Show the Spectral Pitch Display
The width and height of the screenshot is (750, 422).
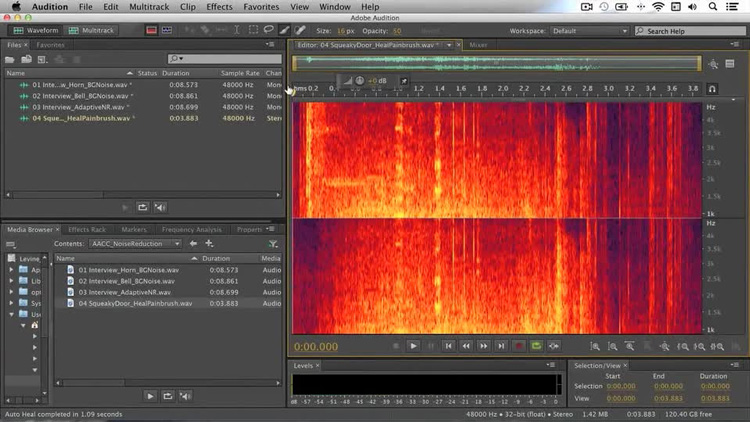click(167, 30)
